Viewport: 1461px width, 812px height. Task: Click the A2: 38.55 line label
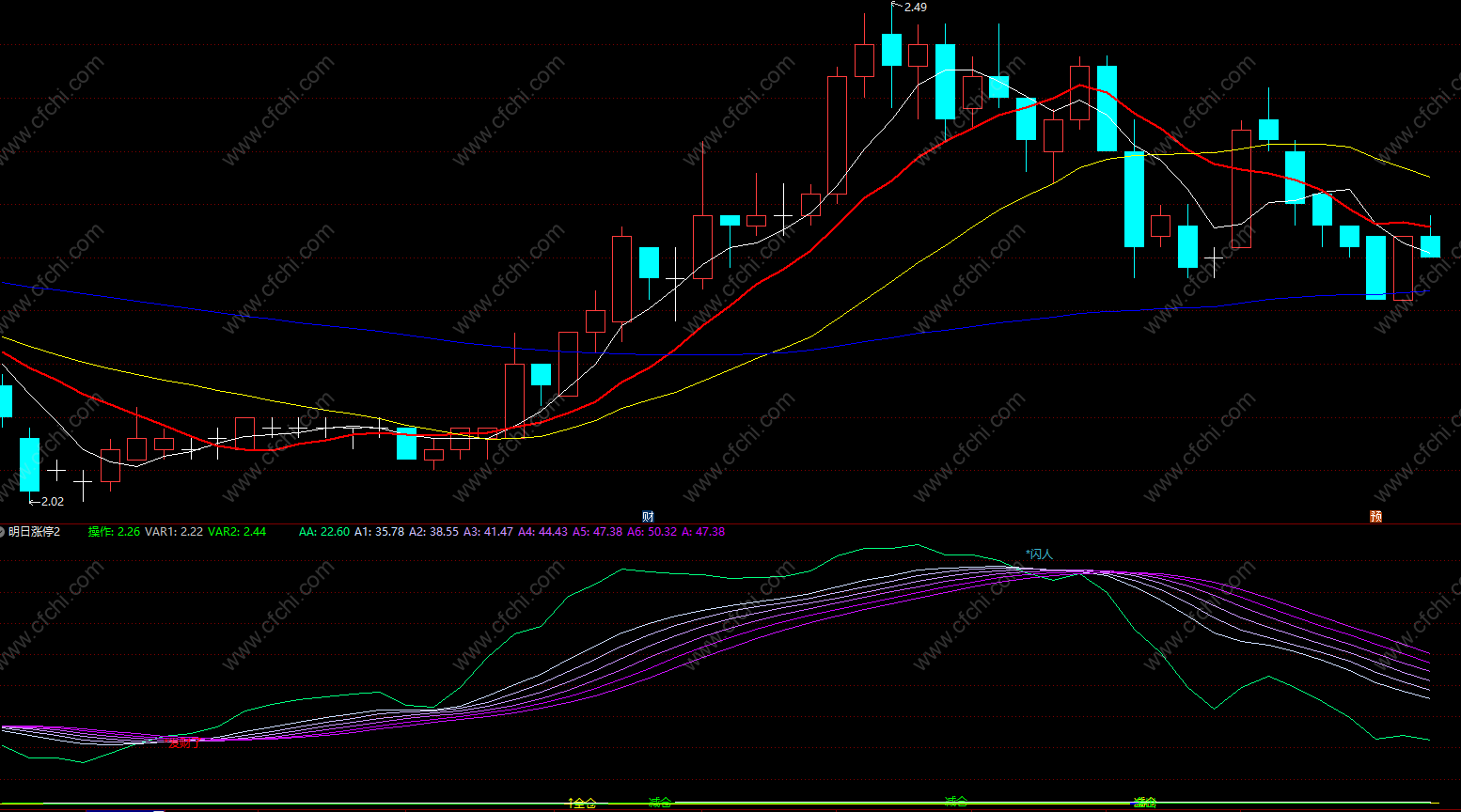tap(433, 532)
